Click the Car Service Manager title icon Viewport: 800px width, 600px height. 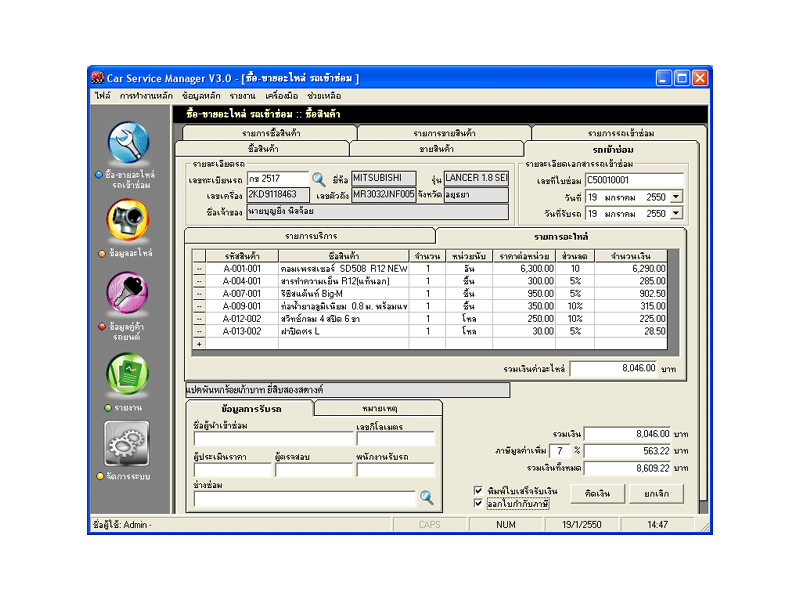[x=97, y=78]
